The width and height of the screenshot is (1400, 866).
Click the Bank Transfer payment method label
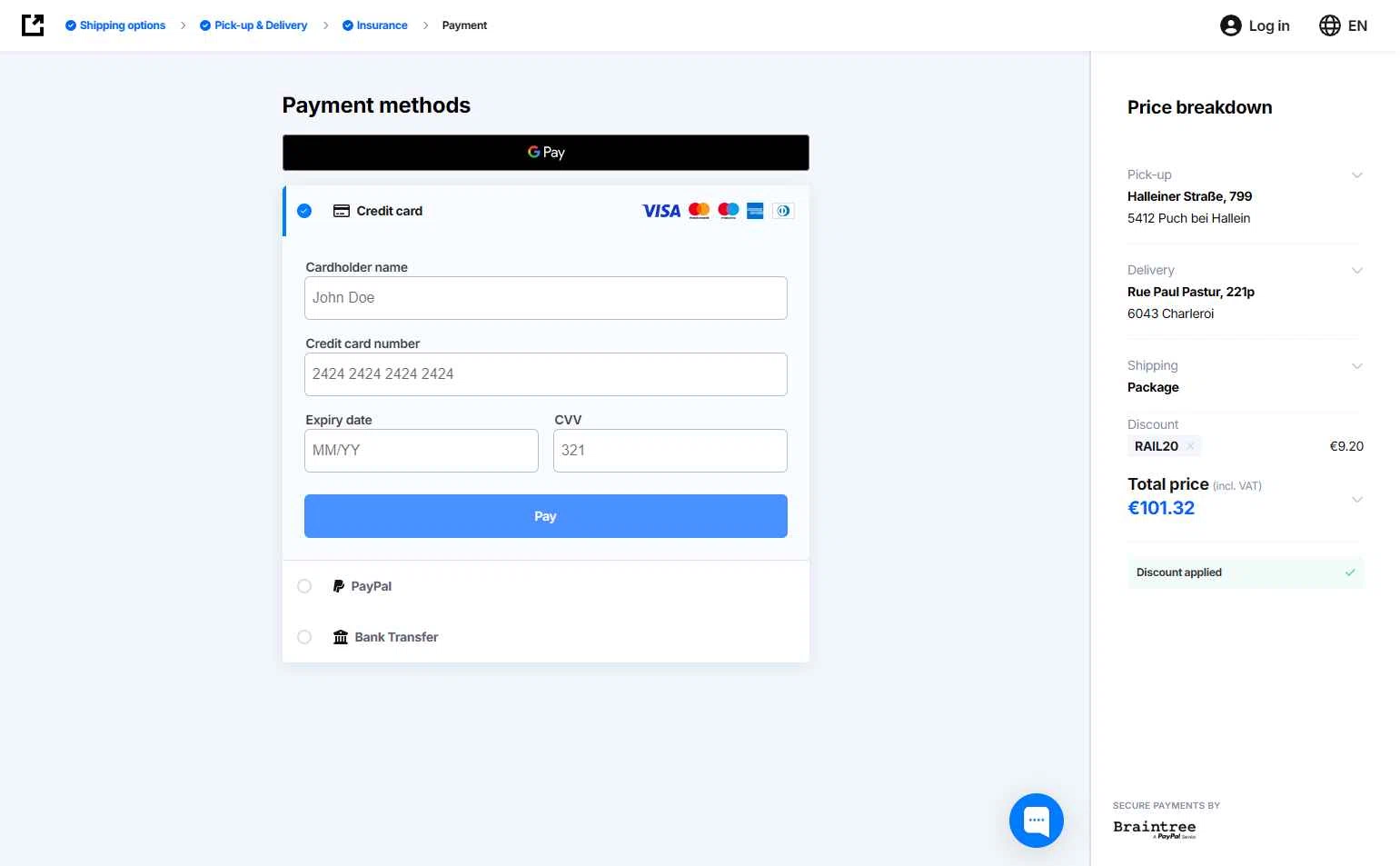click(396, 637)
